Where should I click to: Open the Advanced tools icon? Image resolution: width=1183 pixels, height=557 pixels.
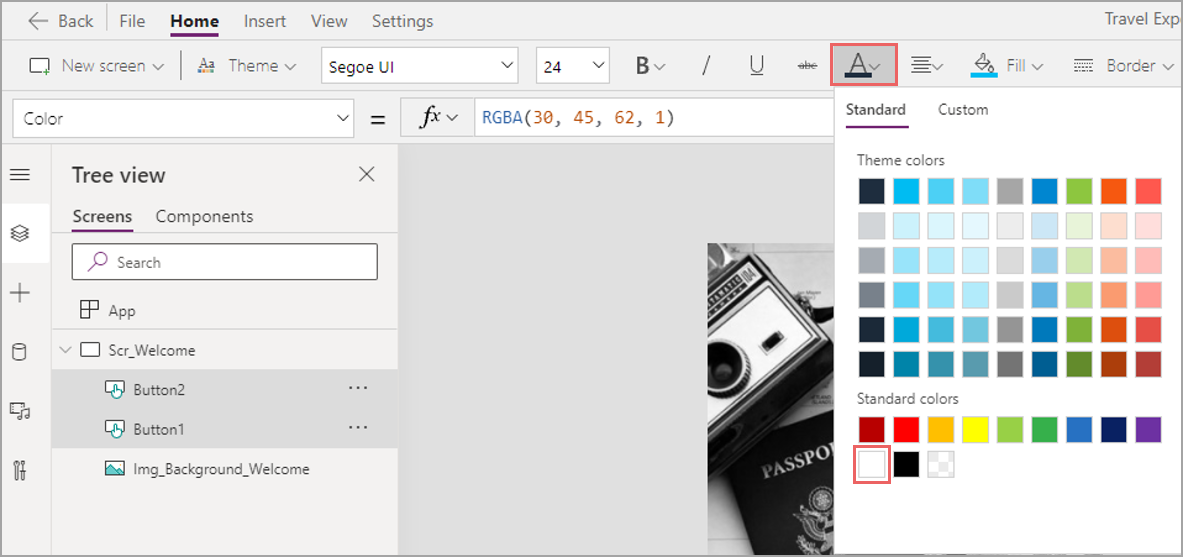20,469
